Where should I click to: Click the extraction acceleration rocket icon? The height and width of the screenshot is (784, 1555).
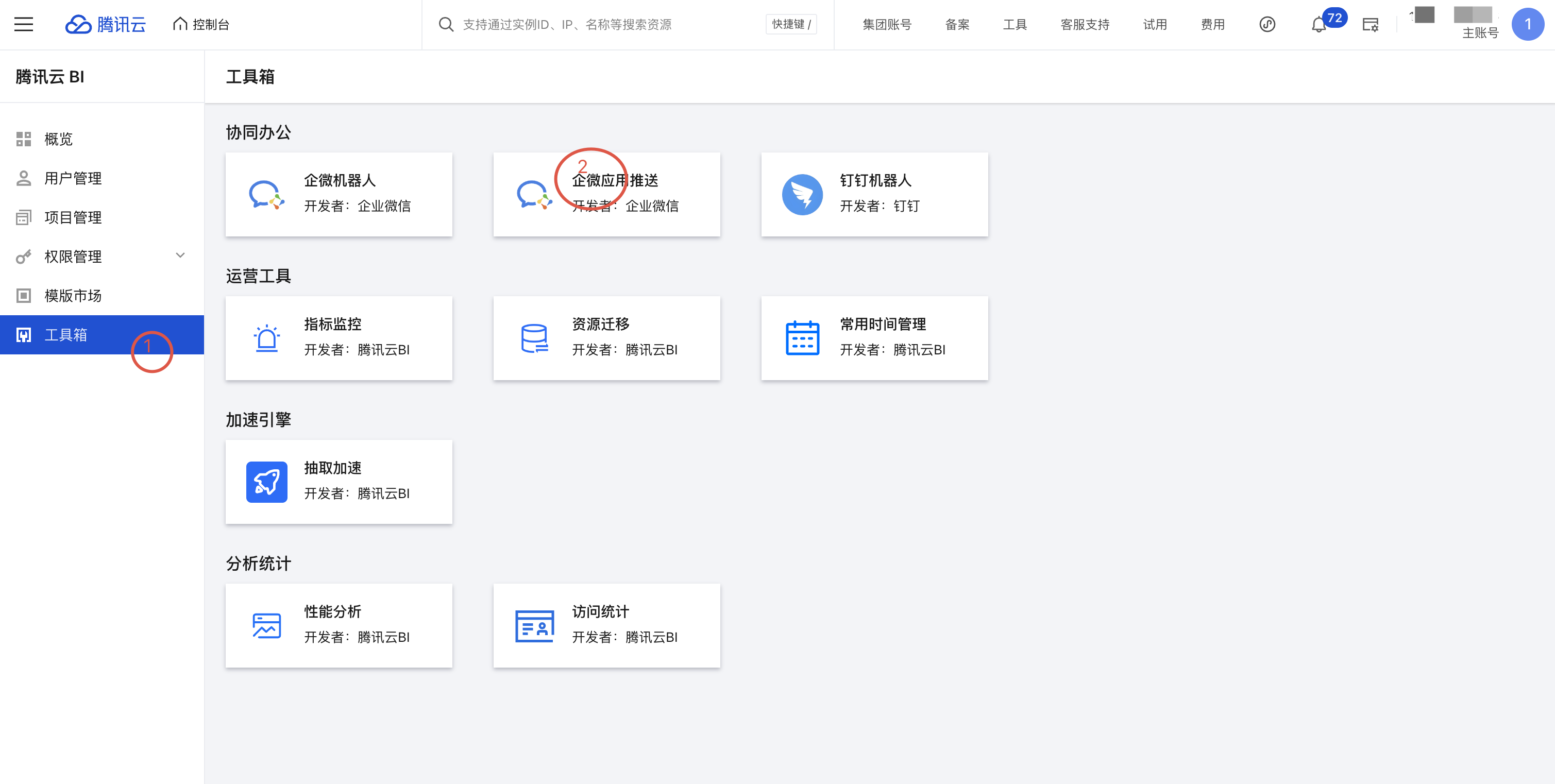coord(266,482)
